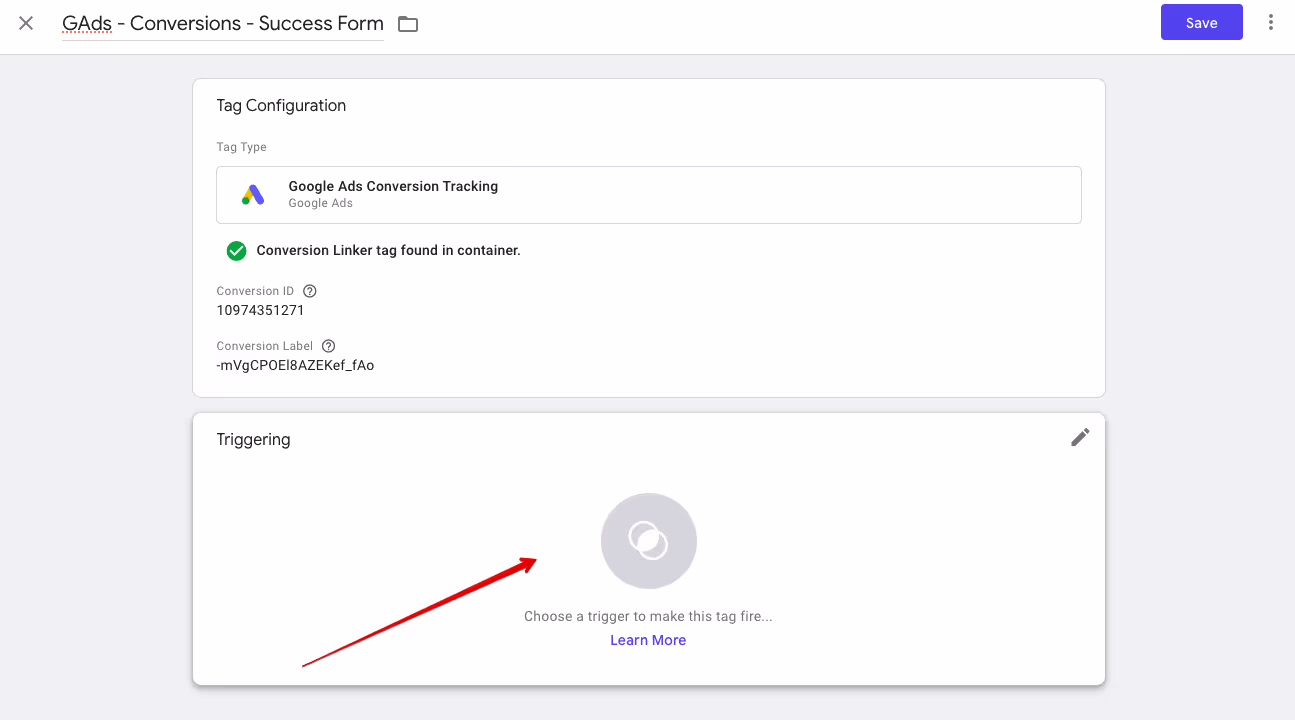Open the three-dot more actions menu
1295x720 pixels.
pos(1271,22)
